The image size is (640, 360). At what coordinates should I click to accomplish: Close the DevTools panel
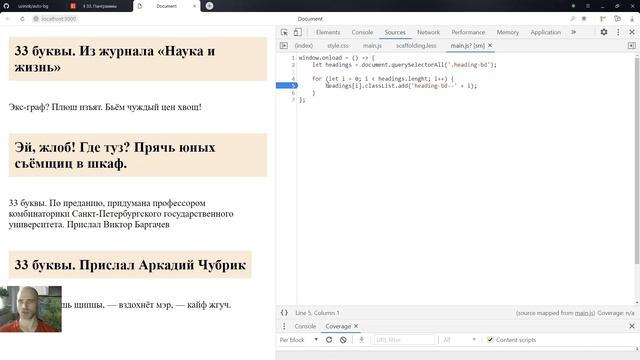(632, 32)
